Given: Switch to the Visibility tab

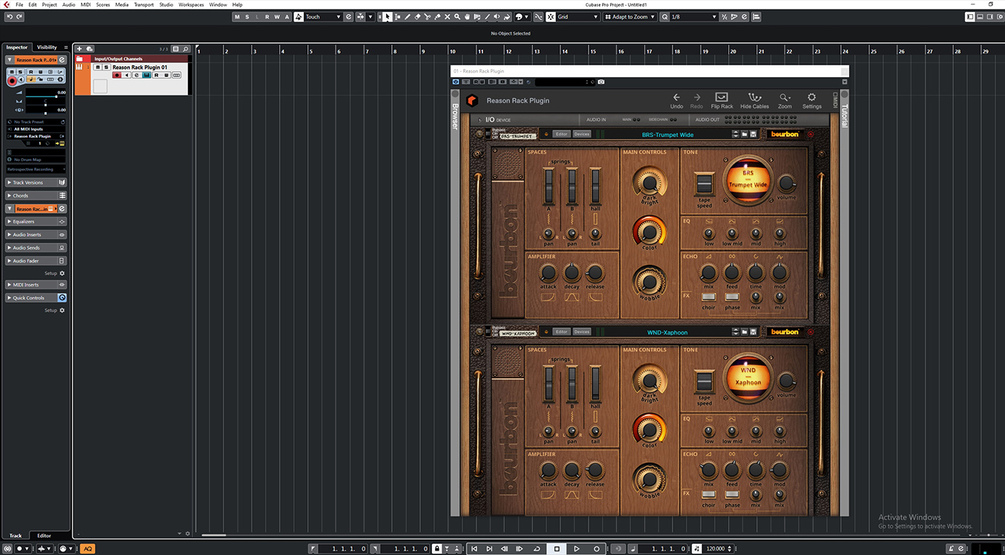Looking at the screenshot, I should (x=47, y=47).
